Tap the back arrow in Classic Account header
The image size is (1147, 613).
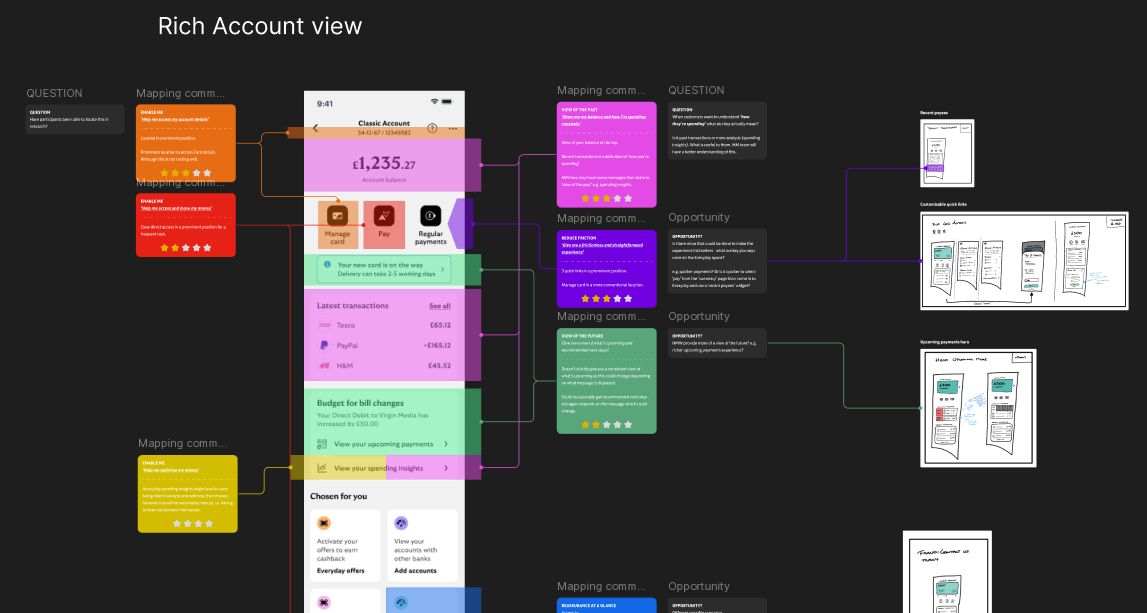tap(315, 128)
